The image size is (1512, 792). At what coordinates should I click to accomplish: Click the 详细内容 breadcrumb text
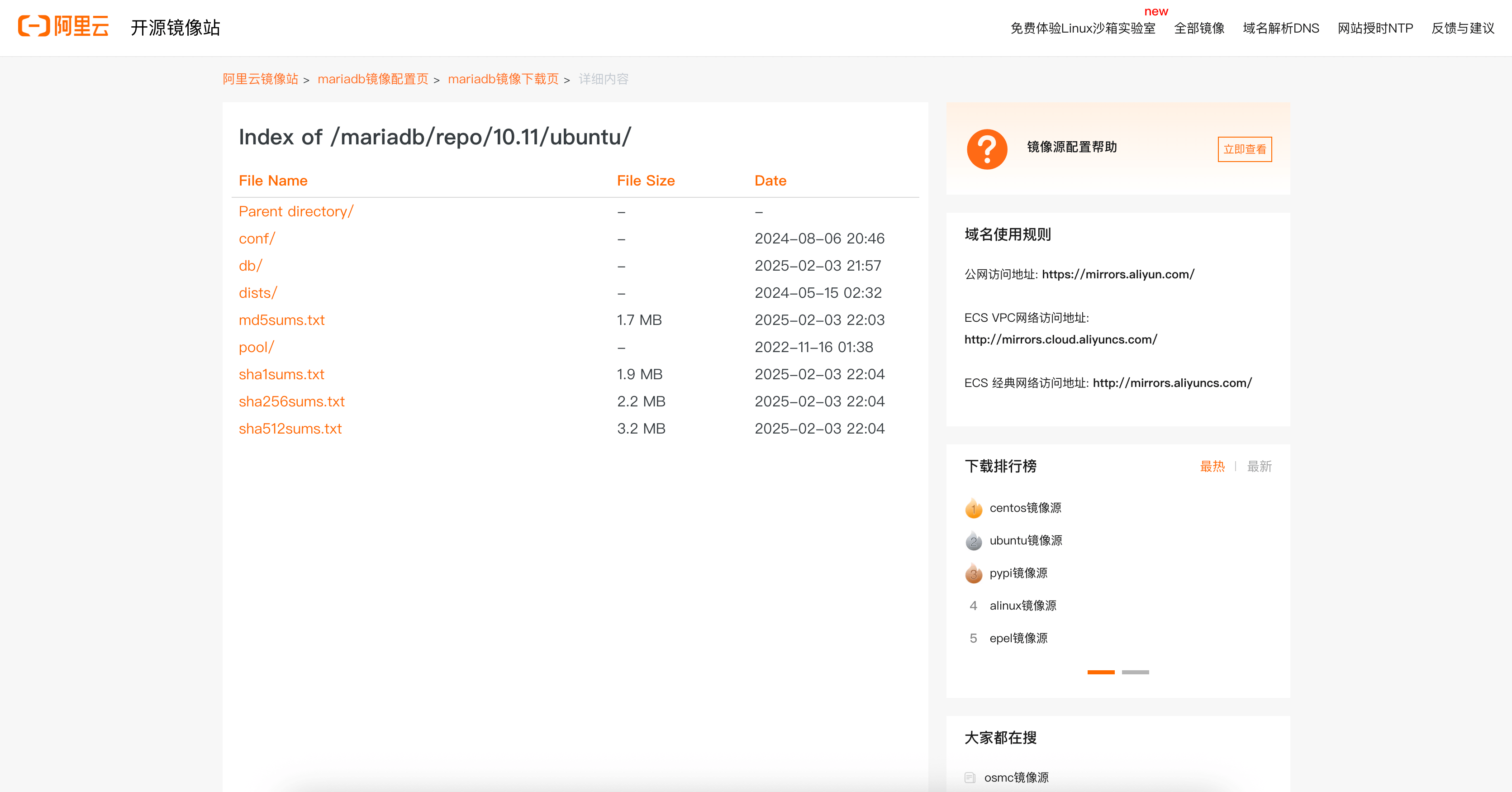(x=604, y=79)
